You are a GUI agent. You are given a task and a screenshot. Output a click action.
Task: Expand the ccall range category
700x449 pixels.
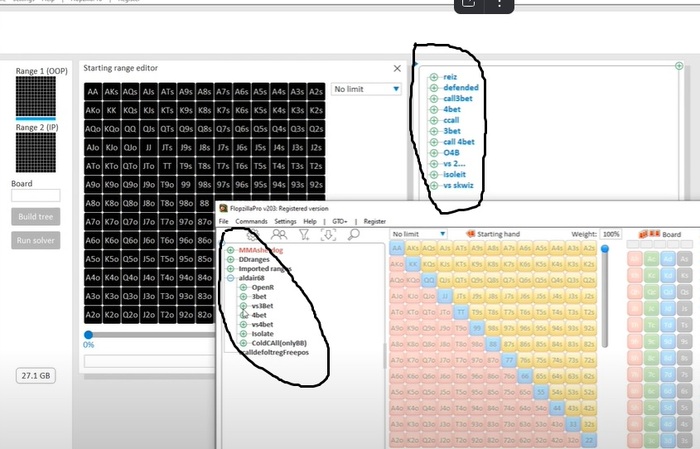(x=434, y=120)
